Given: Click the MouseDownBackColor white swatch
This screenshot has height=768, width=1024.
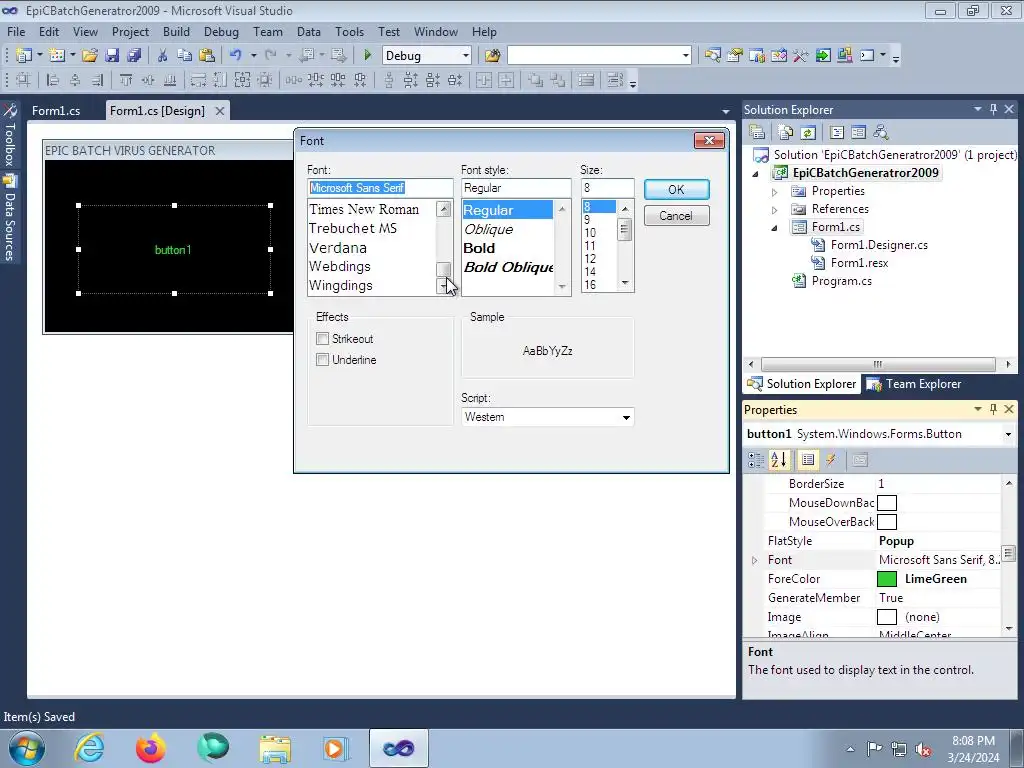Looking at the screenshot, I should 886,503.
